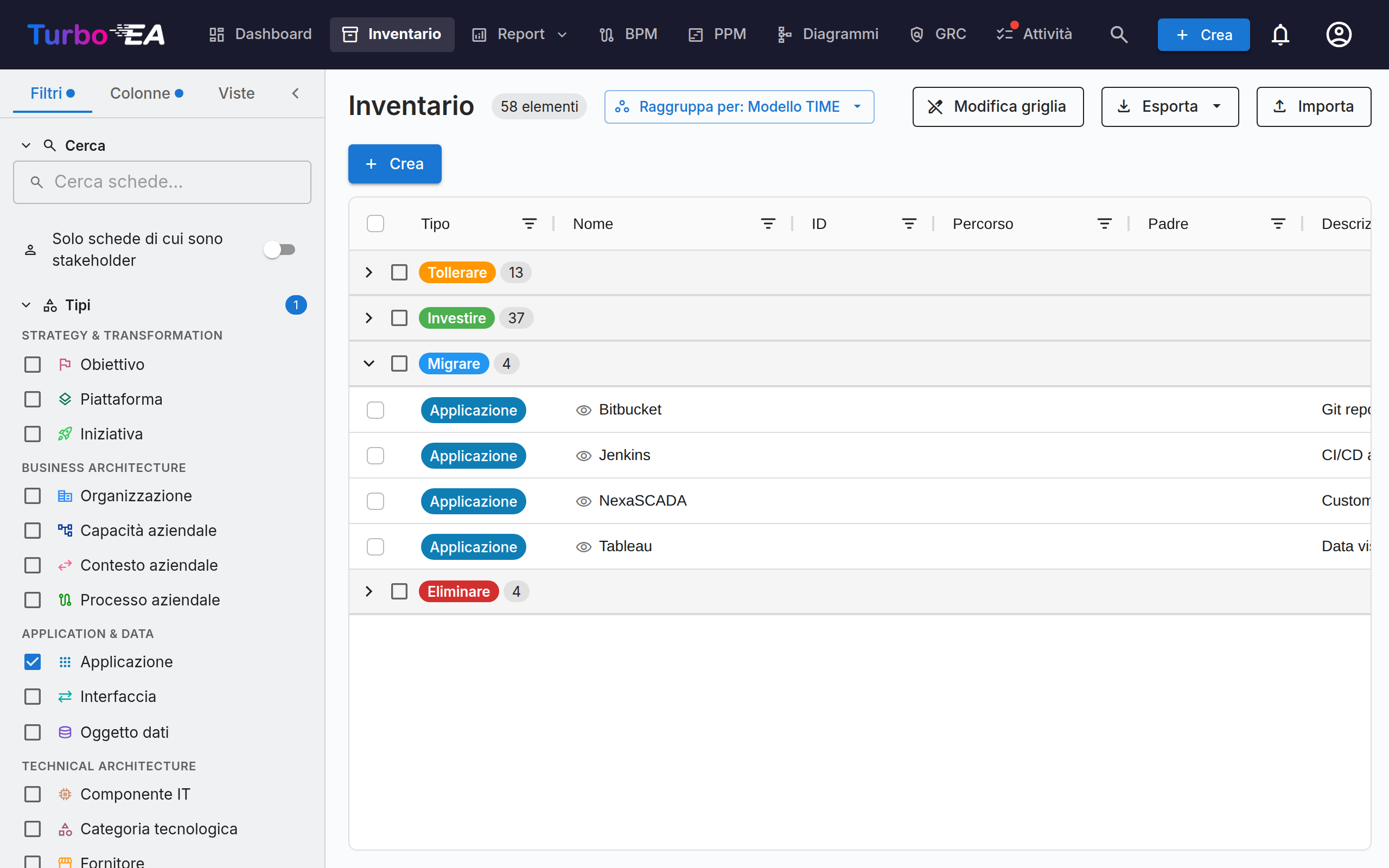
Task: Click the Modifica griglia button
Action: coord(998,107)
